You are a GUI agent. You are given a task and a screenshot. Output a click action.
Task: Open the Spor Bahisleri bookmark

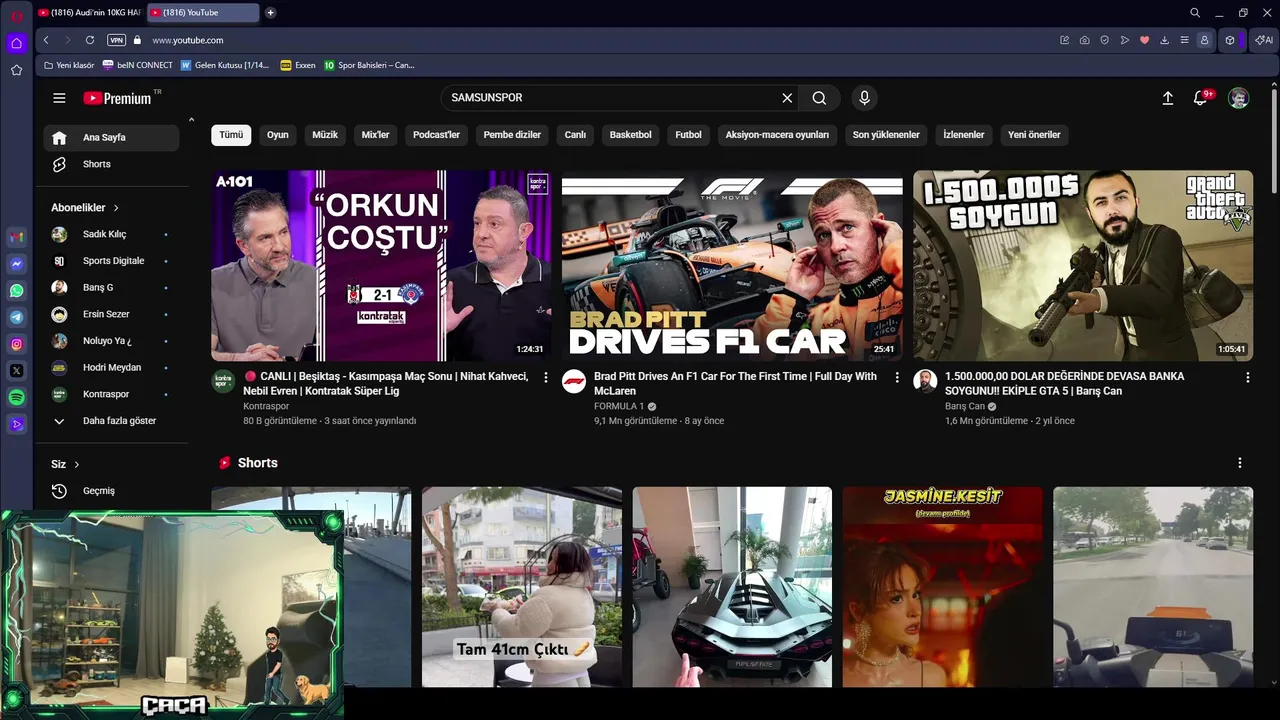click(369, 65)
